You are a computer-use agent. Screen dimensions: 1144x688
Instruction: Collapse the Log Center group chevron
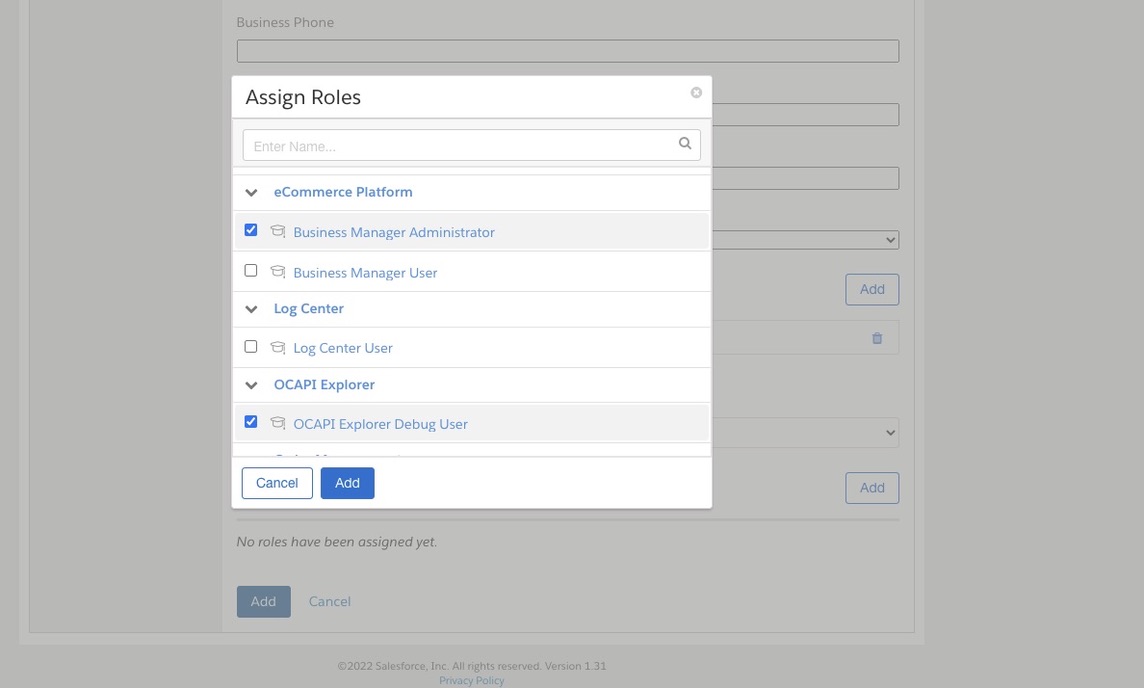click(252, 309)
